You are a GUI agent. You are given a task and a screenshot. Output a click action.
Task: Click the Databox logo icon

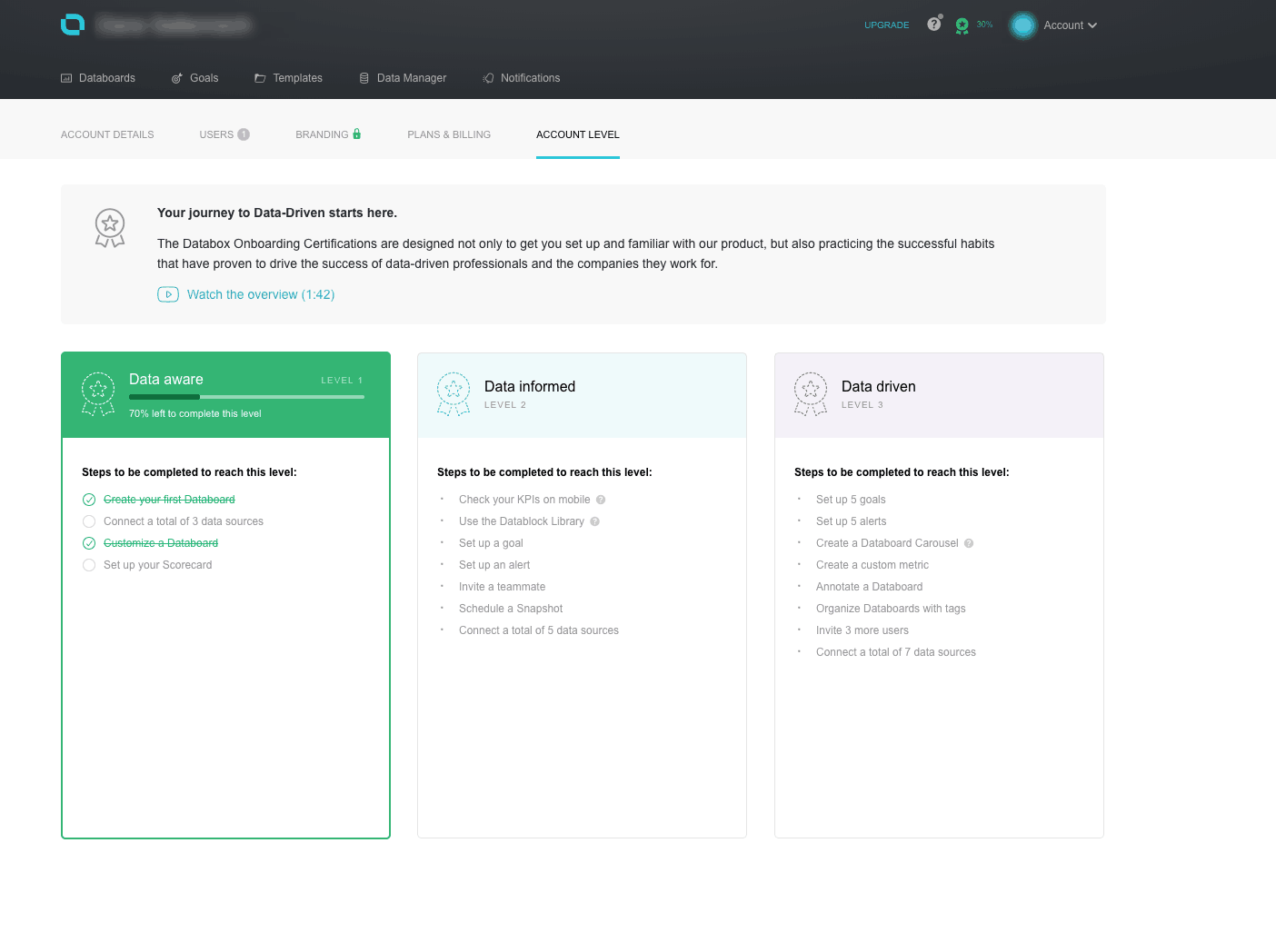[x=73, y=25]
